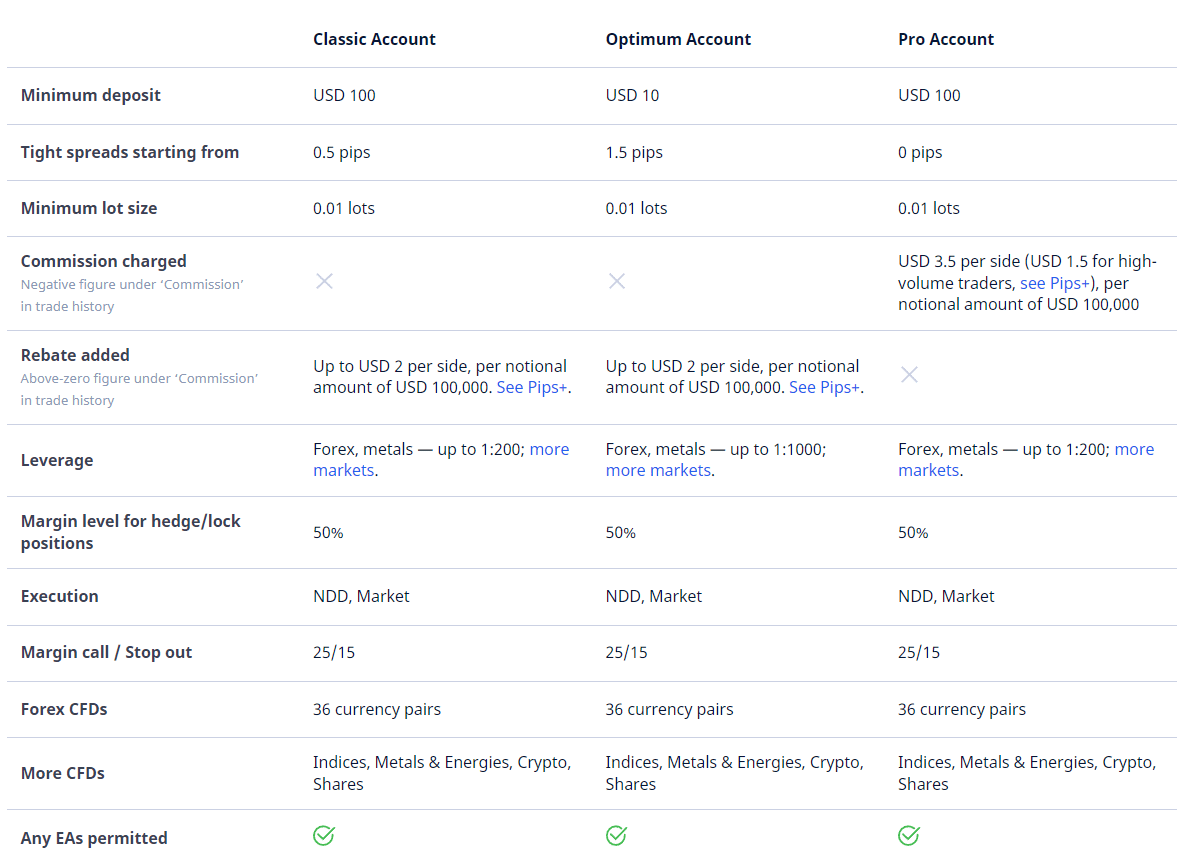Click the '0 pips' Pro Account spread value
Viewport: 1186px width, 867px height.
tap(920, 152)
